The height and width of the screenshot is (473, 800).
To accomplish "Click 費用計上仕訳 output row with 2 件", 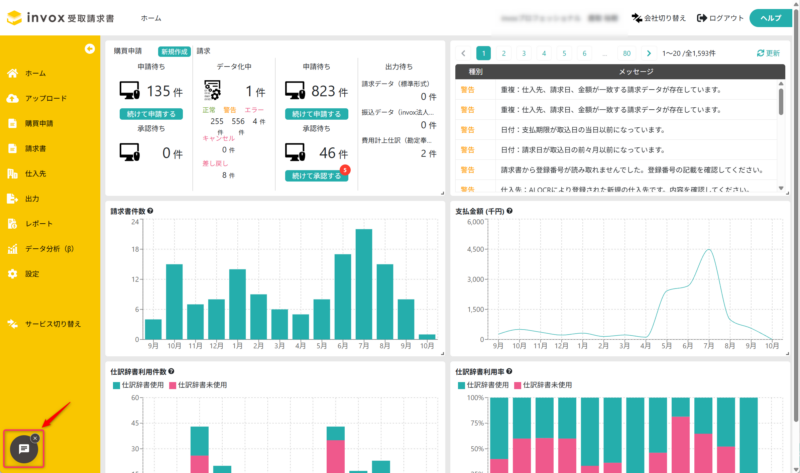I will (399, 147).
